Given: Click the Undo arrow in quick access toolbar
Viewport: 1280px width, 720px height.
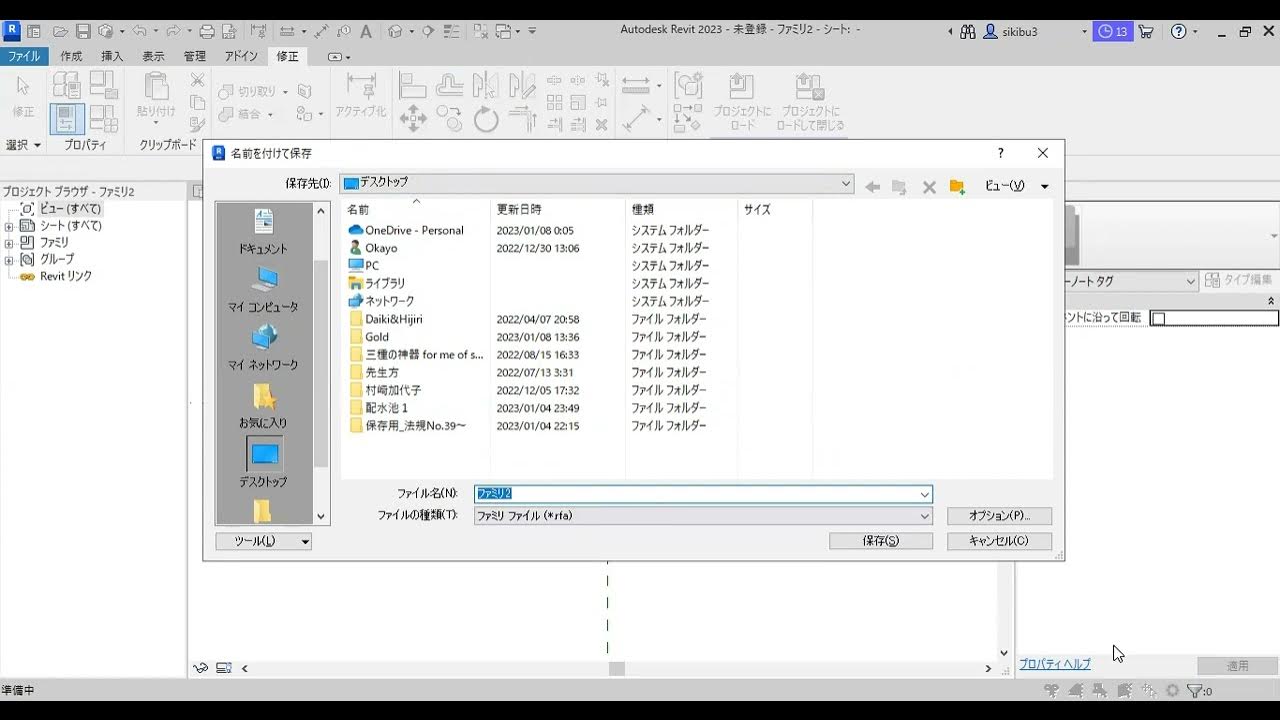Looking at the screenshot, I should pos(139,31).
